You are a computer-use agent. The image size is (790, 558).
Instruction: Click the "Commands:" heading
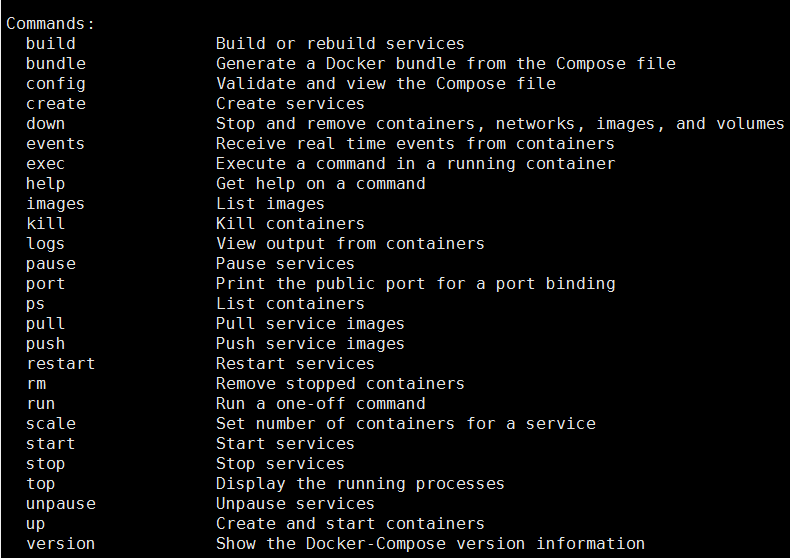[x=50, y=24]
